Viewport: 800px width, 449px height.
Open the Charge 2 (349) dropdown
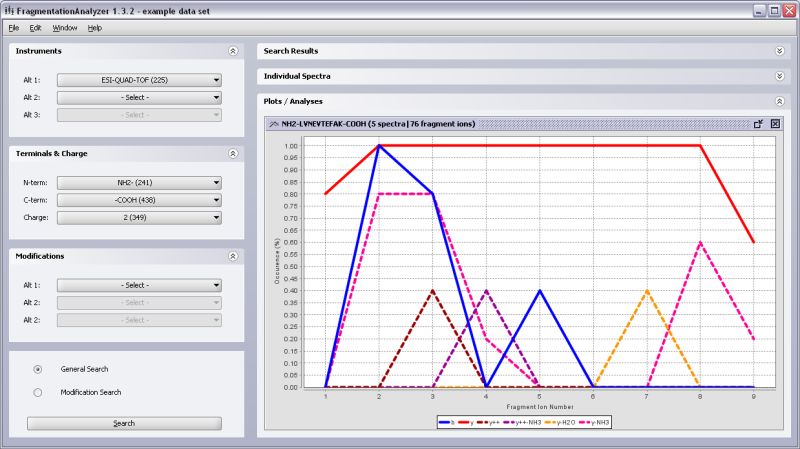139,217
